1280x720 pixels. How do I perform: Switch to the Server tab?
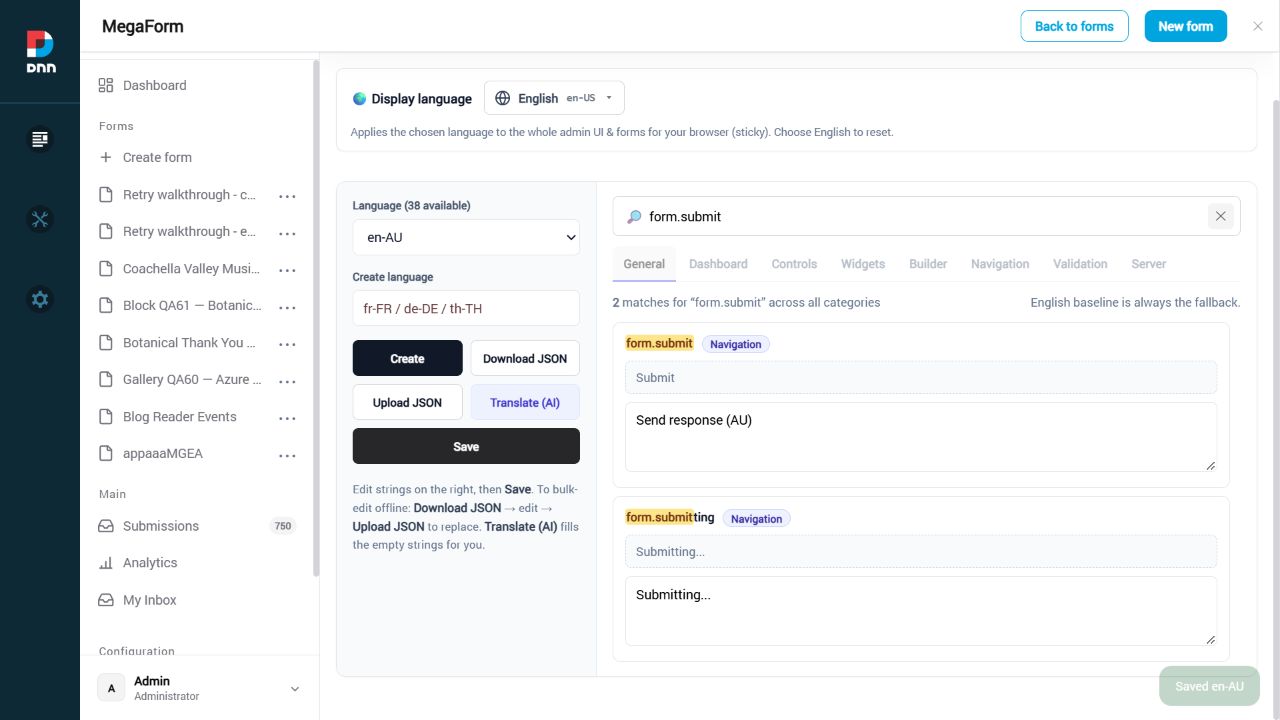click(1149, 264)
